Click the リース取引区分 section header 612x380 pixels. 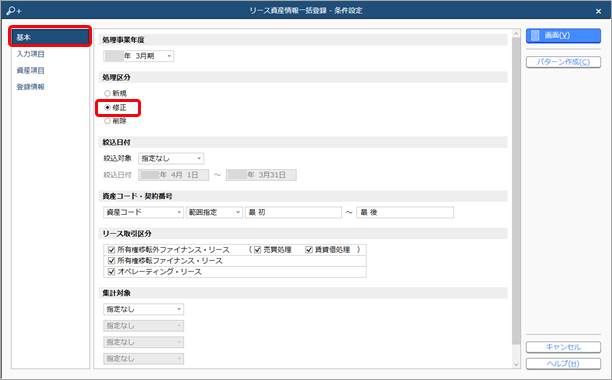[303, 233]
